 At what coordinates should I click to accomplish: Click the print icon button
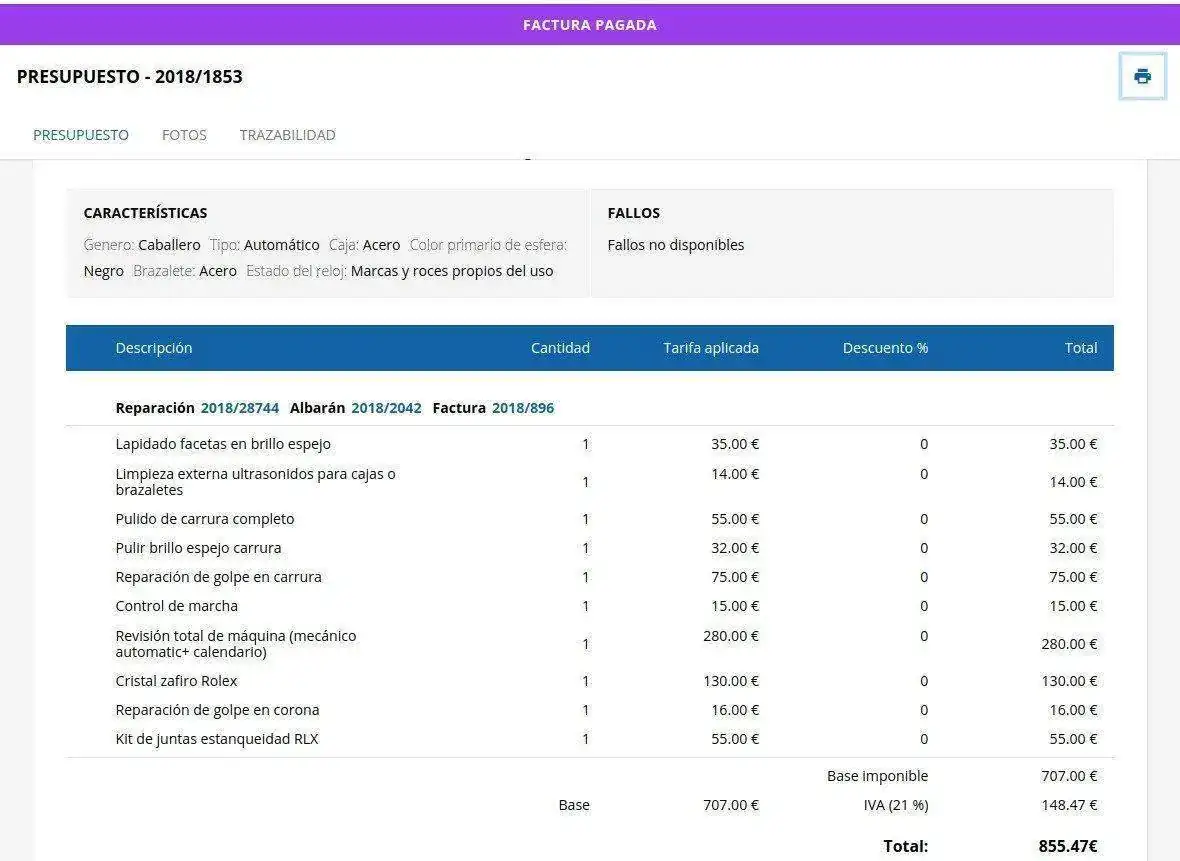coord(1142,77)
